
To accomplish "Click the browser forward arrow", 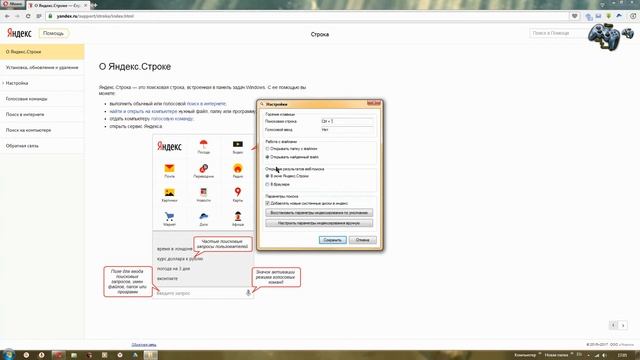I will click(x=18, y=16).
